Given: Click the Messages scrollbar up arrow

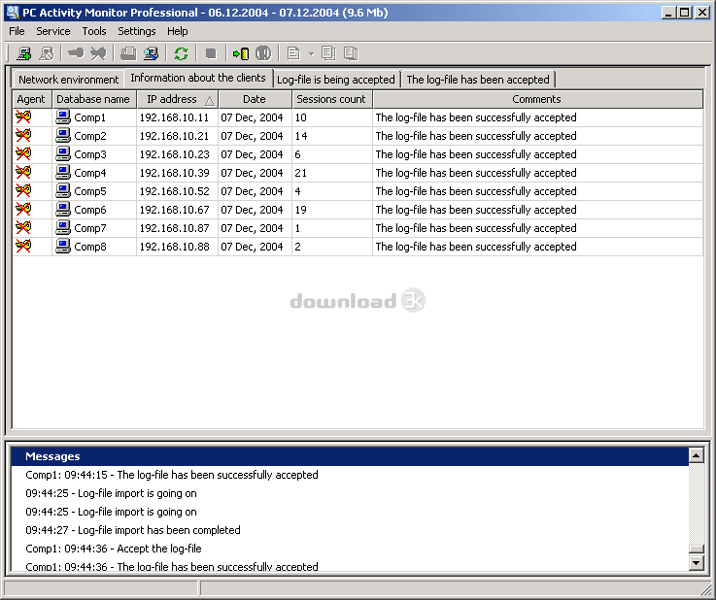Looking at the screenshot, I should tap(696, 455).
